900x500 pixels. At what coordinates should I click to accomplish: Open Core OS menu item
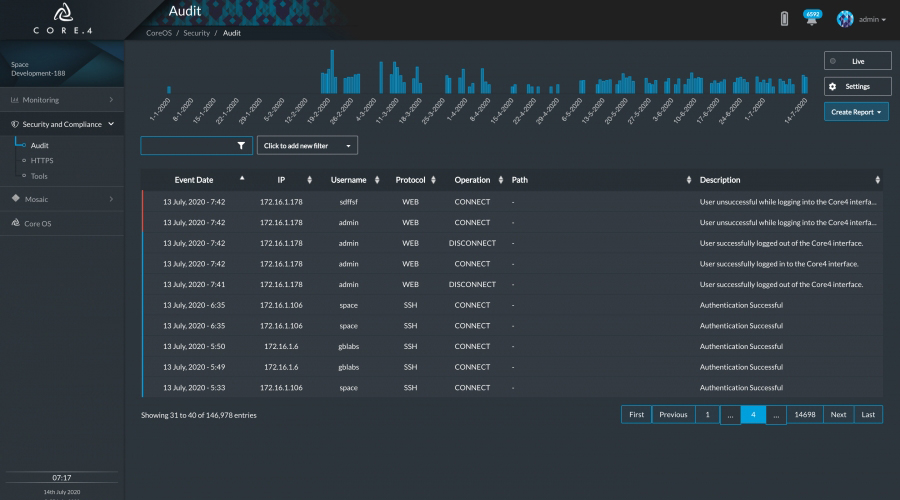62,223
